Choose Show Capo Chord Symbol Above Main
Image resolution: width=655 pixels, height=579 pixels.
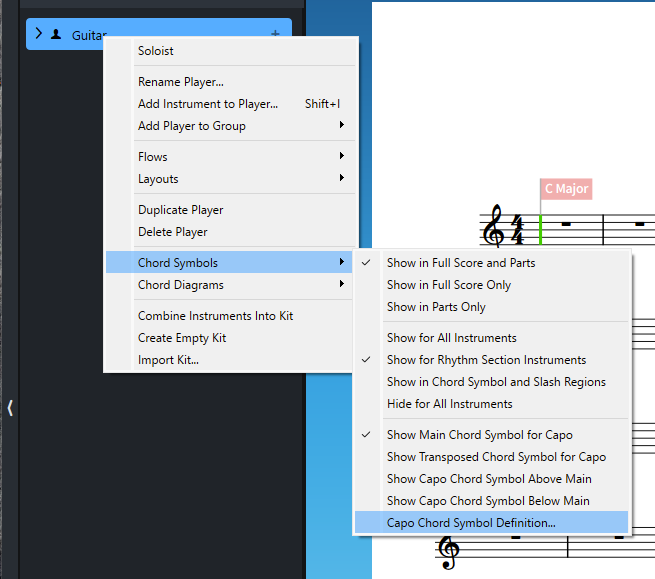click(491, 479)
